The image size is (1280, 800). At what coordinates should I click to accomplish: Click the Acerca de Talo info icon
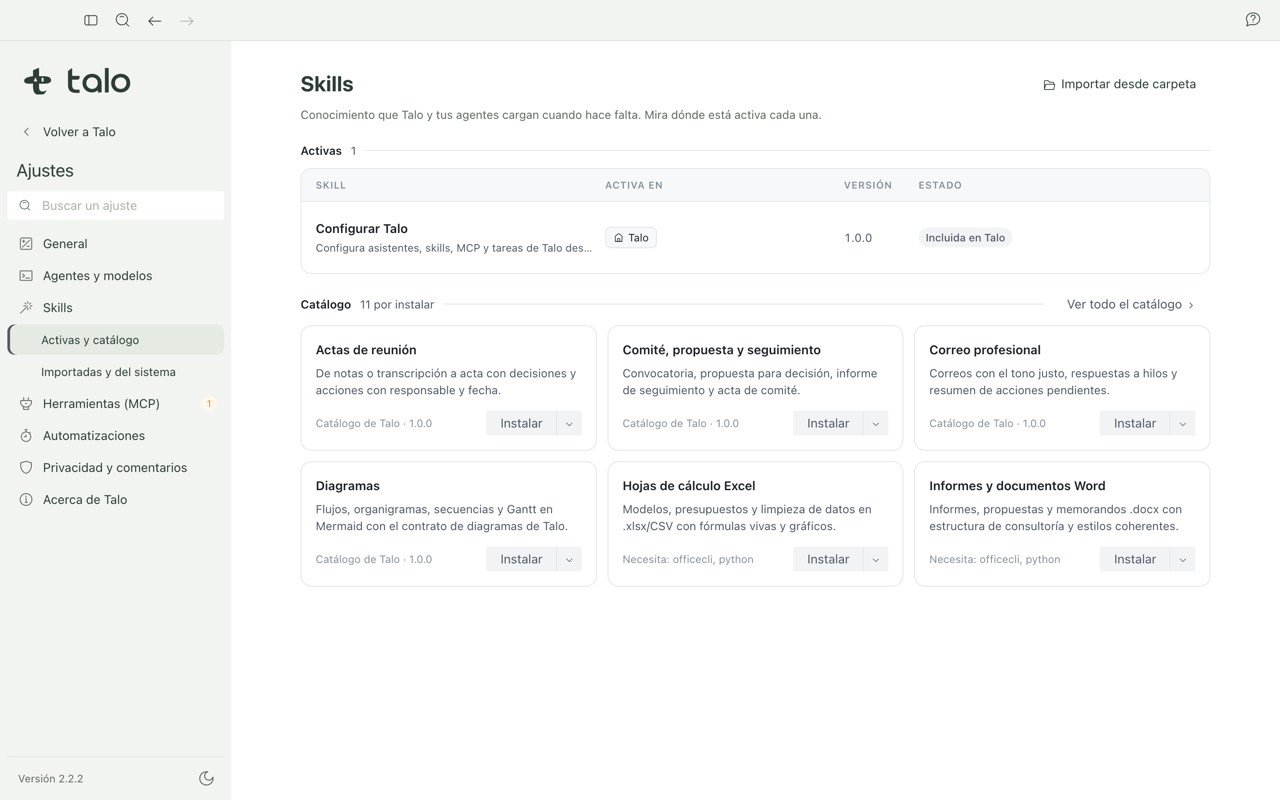click(26, 500)
